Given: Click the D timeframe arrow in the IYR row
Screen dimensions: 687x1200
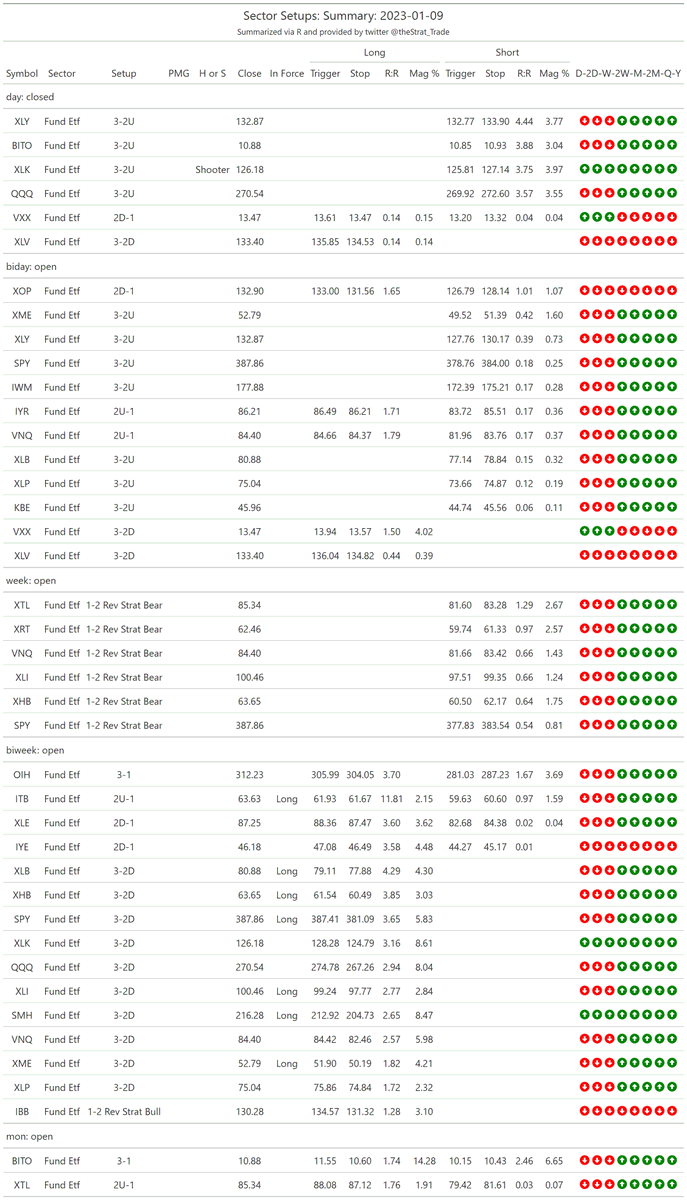Looking at the screenshot, I should (584, 411).
